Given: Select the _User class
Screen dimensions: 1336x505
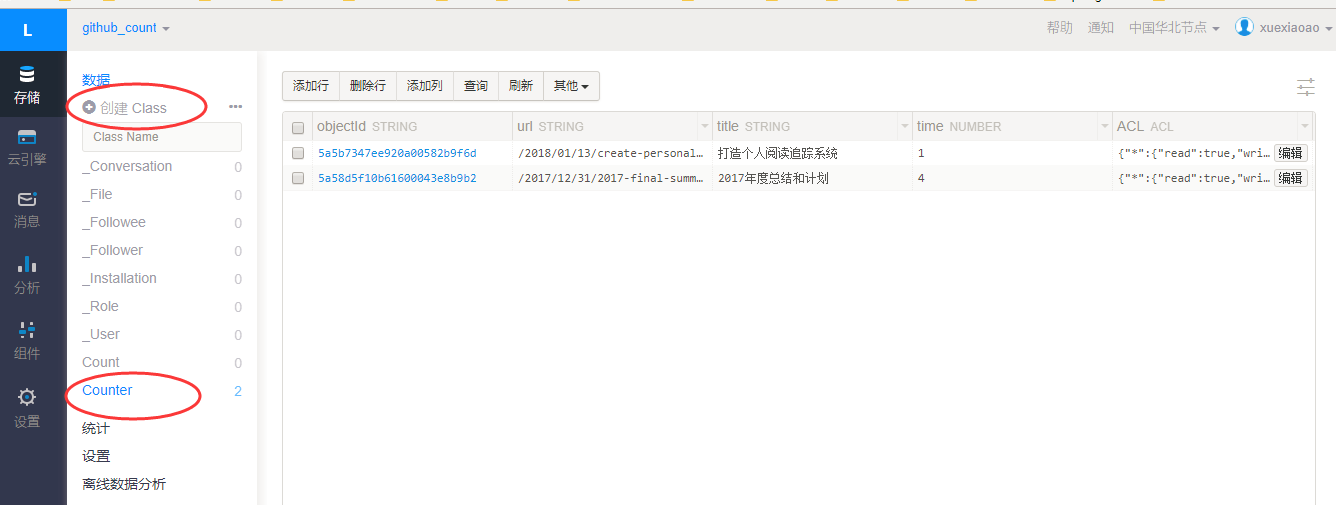Looking at the screenshot, I should pos(101,334).
